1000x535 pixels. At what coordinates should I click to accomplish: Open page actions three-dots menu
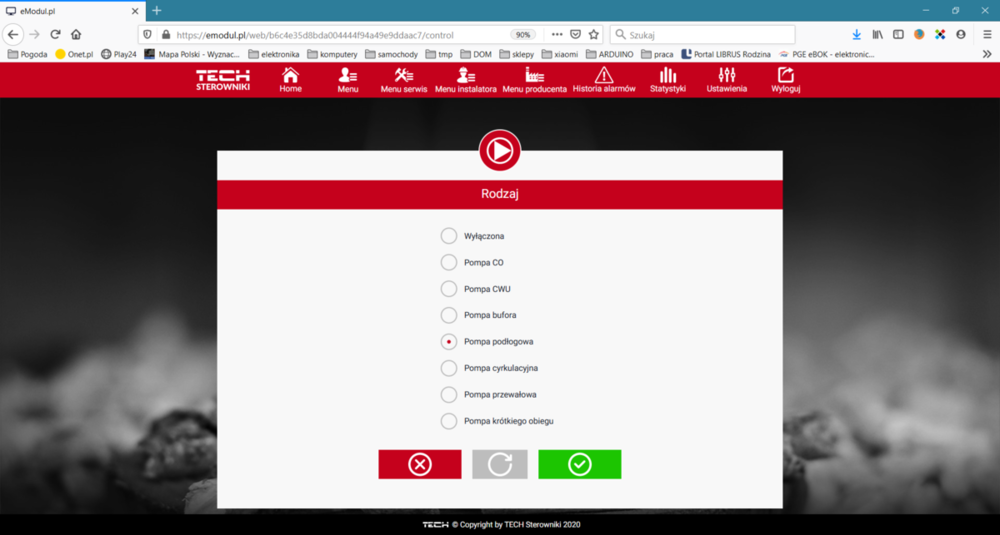click(x=557, y=34)
